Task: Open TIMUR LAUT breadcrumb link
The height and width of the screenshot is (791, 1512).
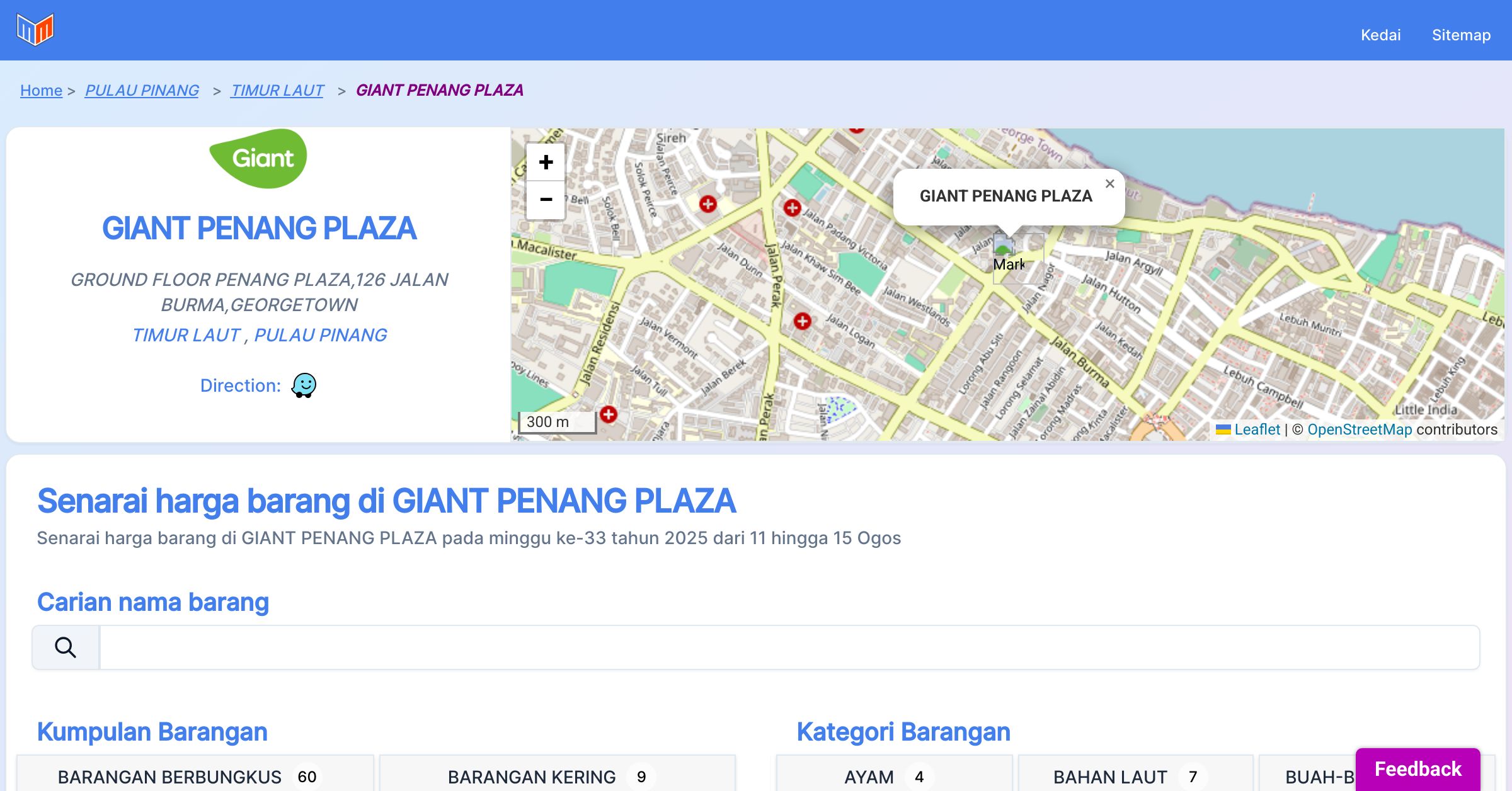Action: click(277, 90)
